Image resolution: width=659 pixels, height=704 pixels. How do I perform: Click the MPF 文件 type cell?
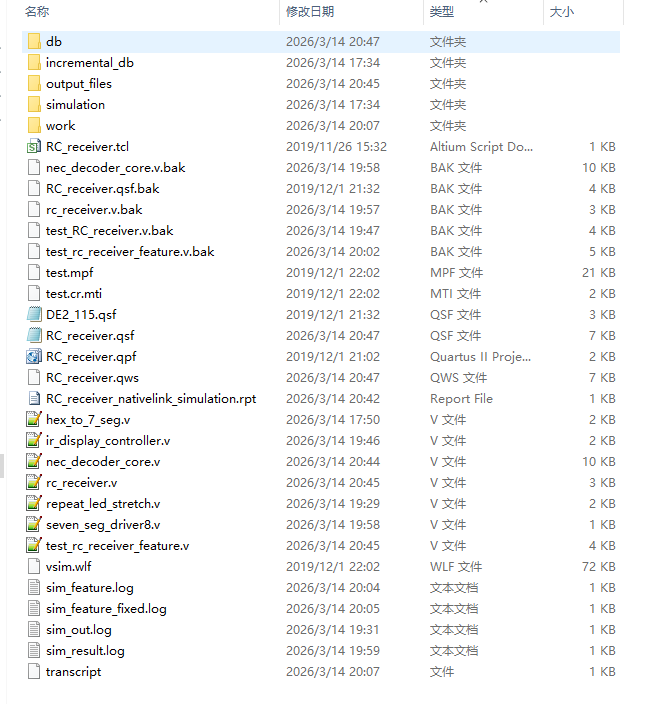point(456,273)
